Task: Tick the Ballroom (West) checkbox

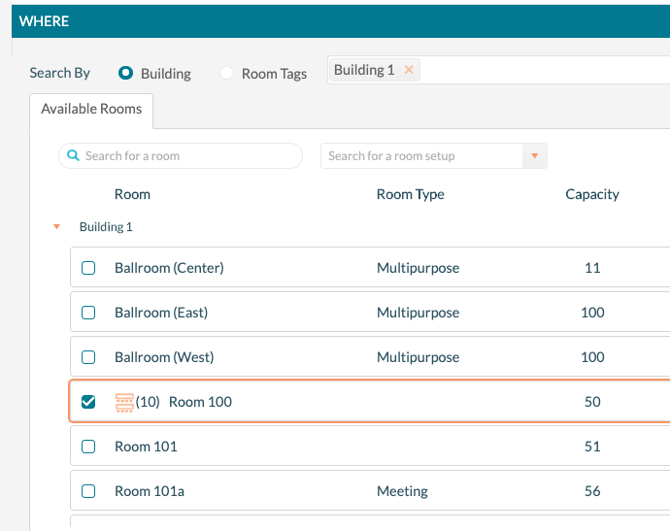Action: click(x=88, y=357)
